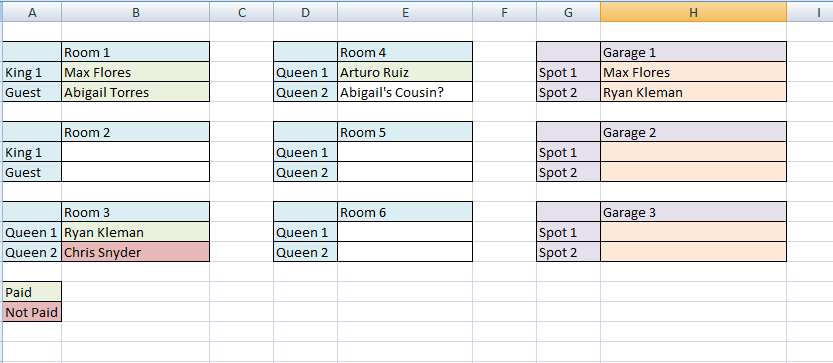The height and width of the screenshot is (363, 833).
Task: Click the empty Room 5 Queen 1 cell
Action: coord(405,153)
